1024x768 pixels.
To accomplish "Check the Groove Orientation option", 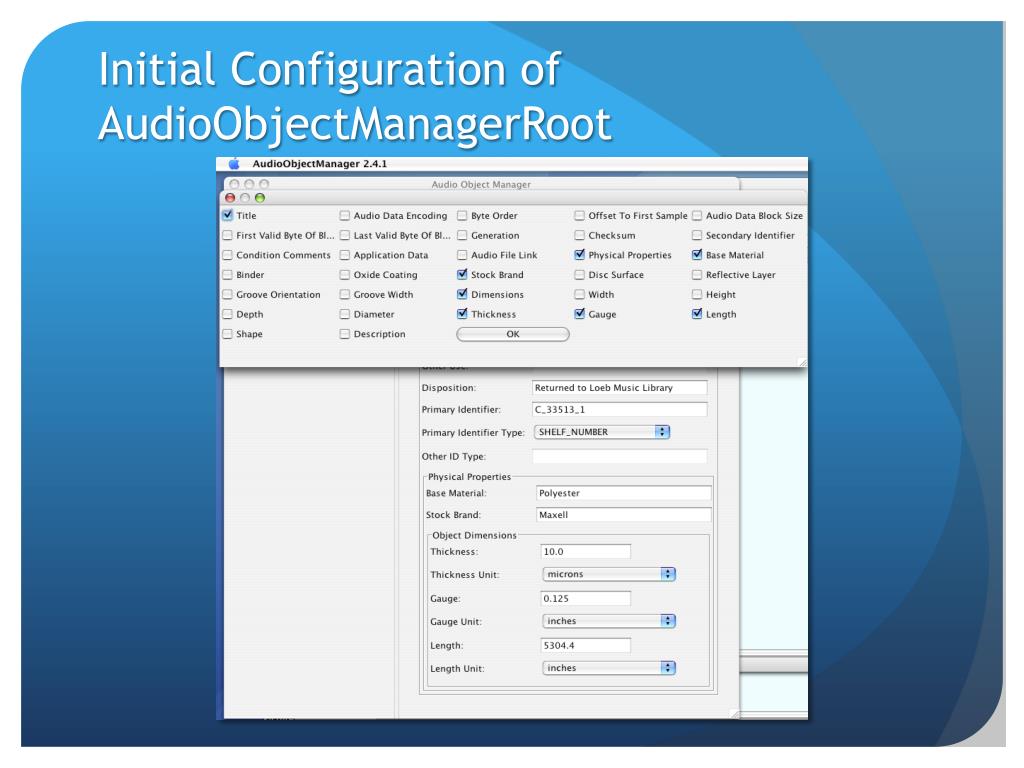I will tap(228, 294).
